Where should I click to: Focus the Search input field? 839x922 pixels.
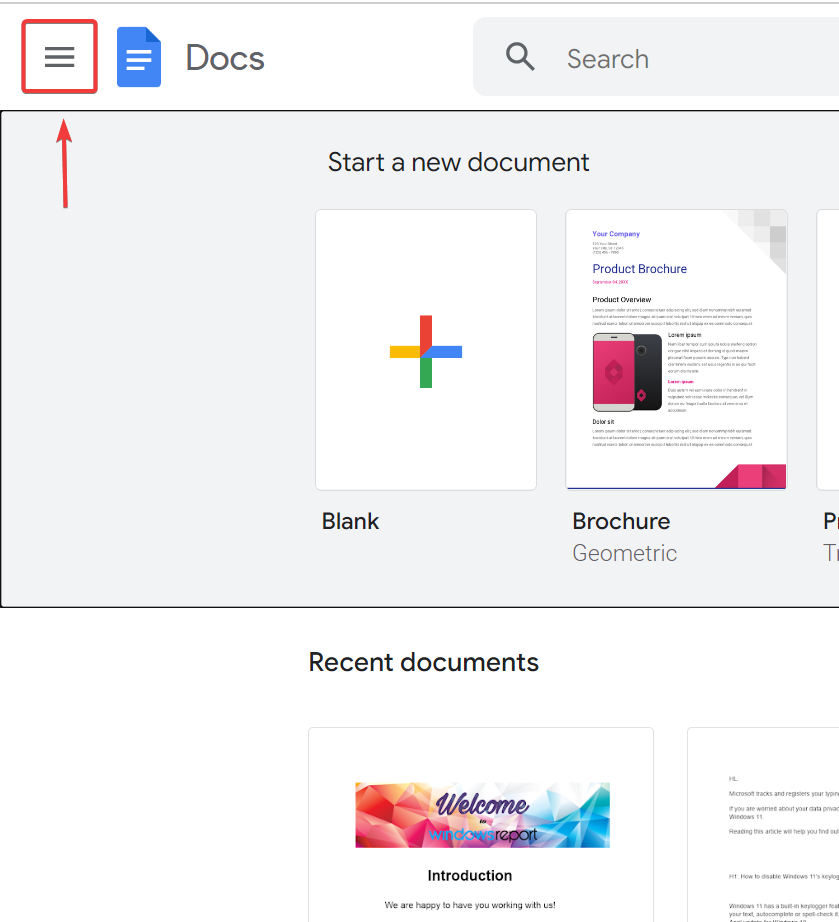pyautogui.click(x=656, y=57)
